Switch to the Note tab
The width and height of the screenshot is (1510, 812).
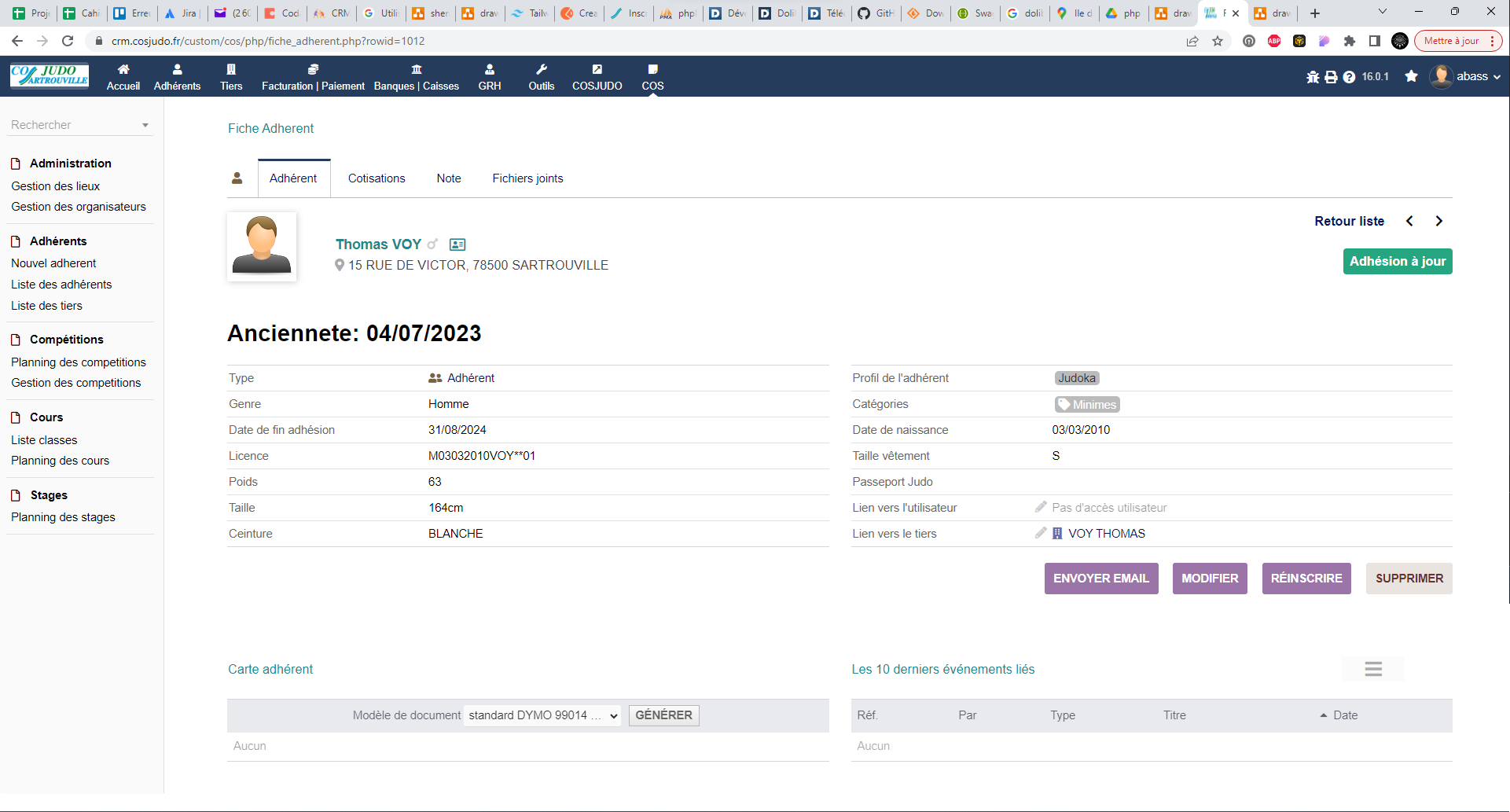point(449,178)
